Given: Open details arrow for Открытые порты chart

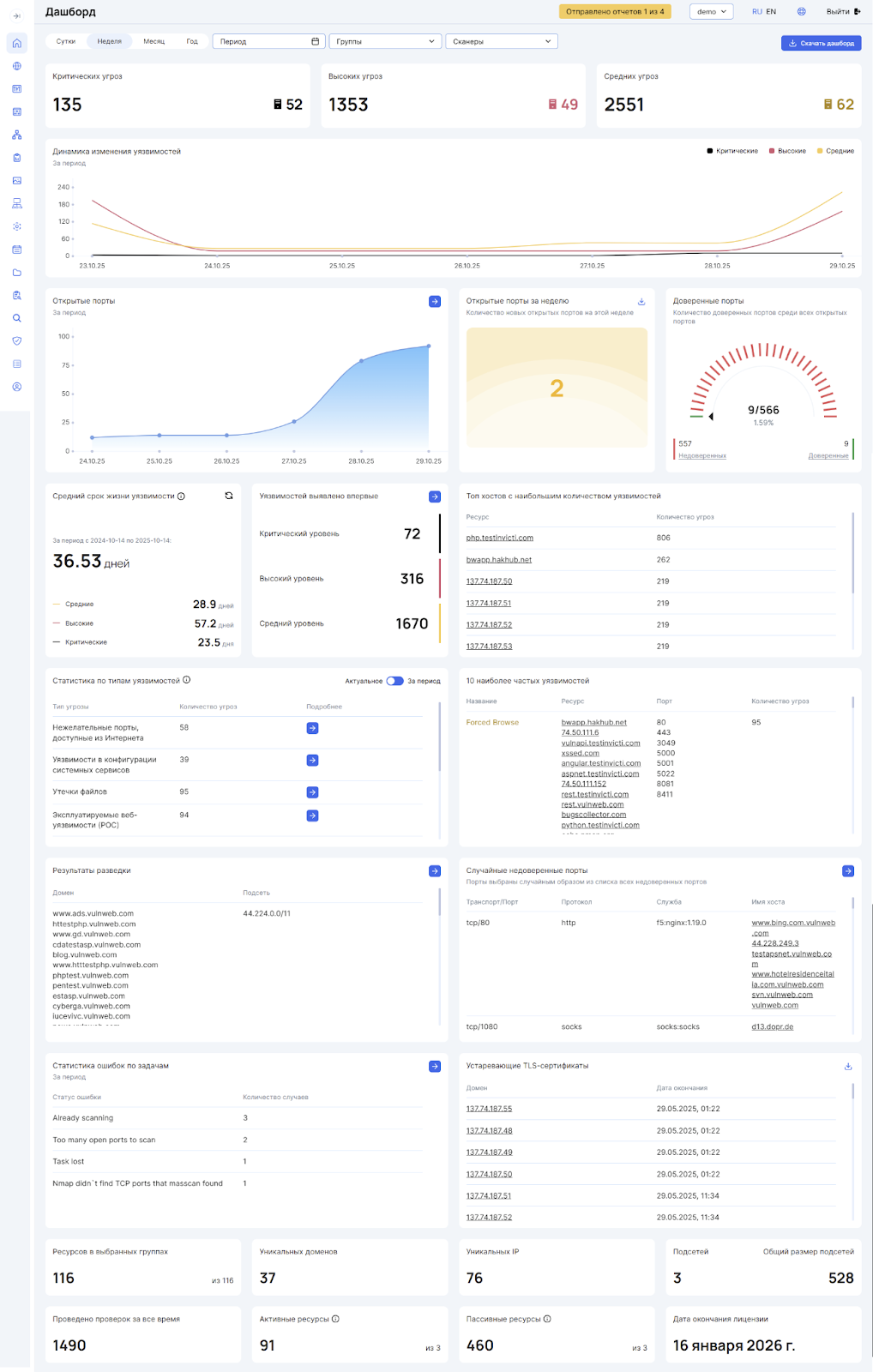Looking at the screenshot, I should pos(434,301).
